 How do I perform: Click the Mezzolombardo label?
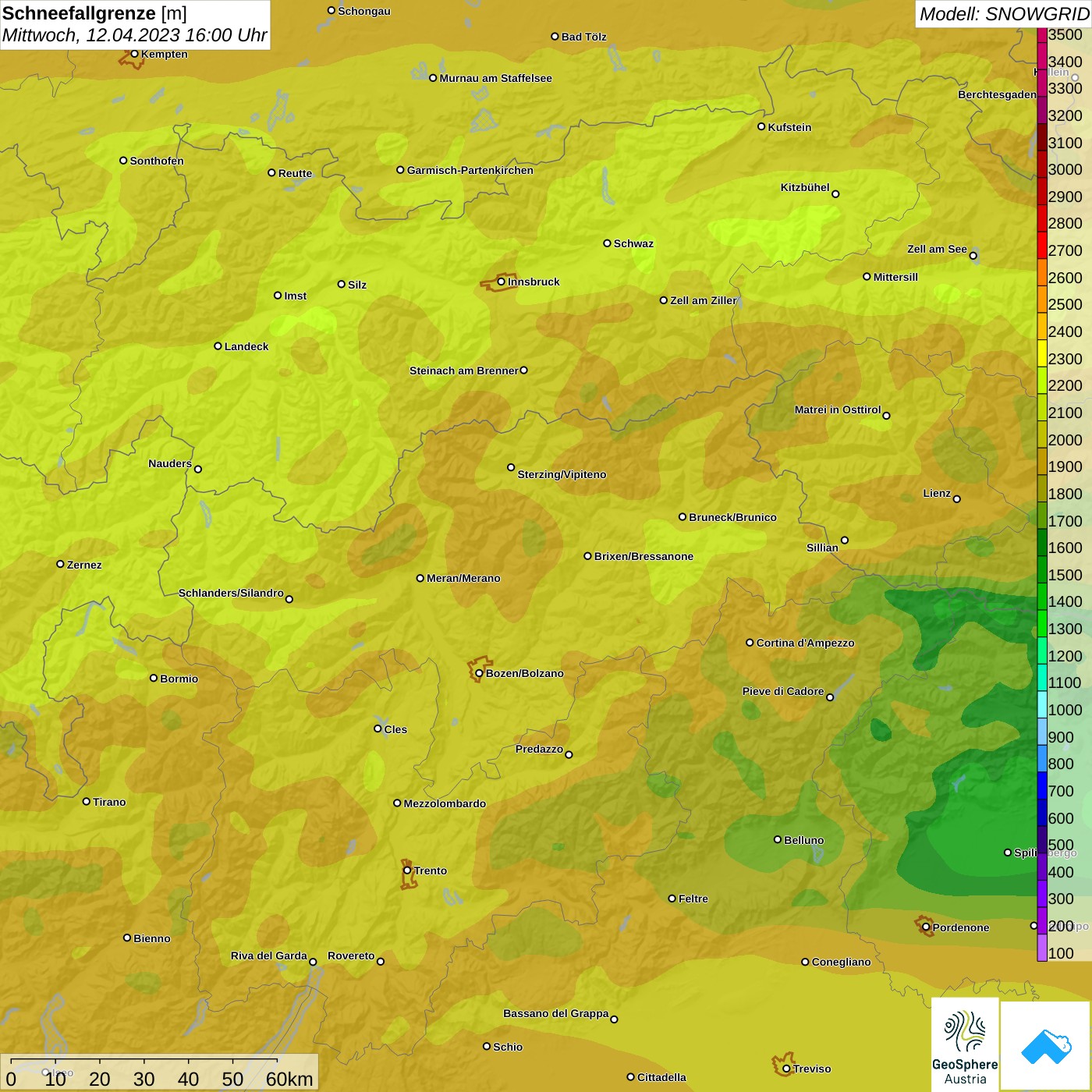tap(445, 803)
